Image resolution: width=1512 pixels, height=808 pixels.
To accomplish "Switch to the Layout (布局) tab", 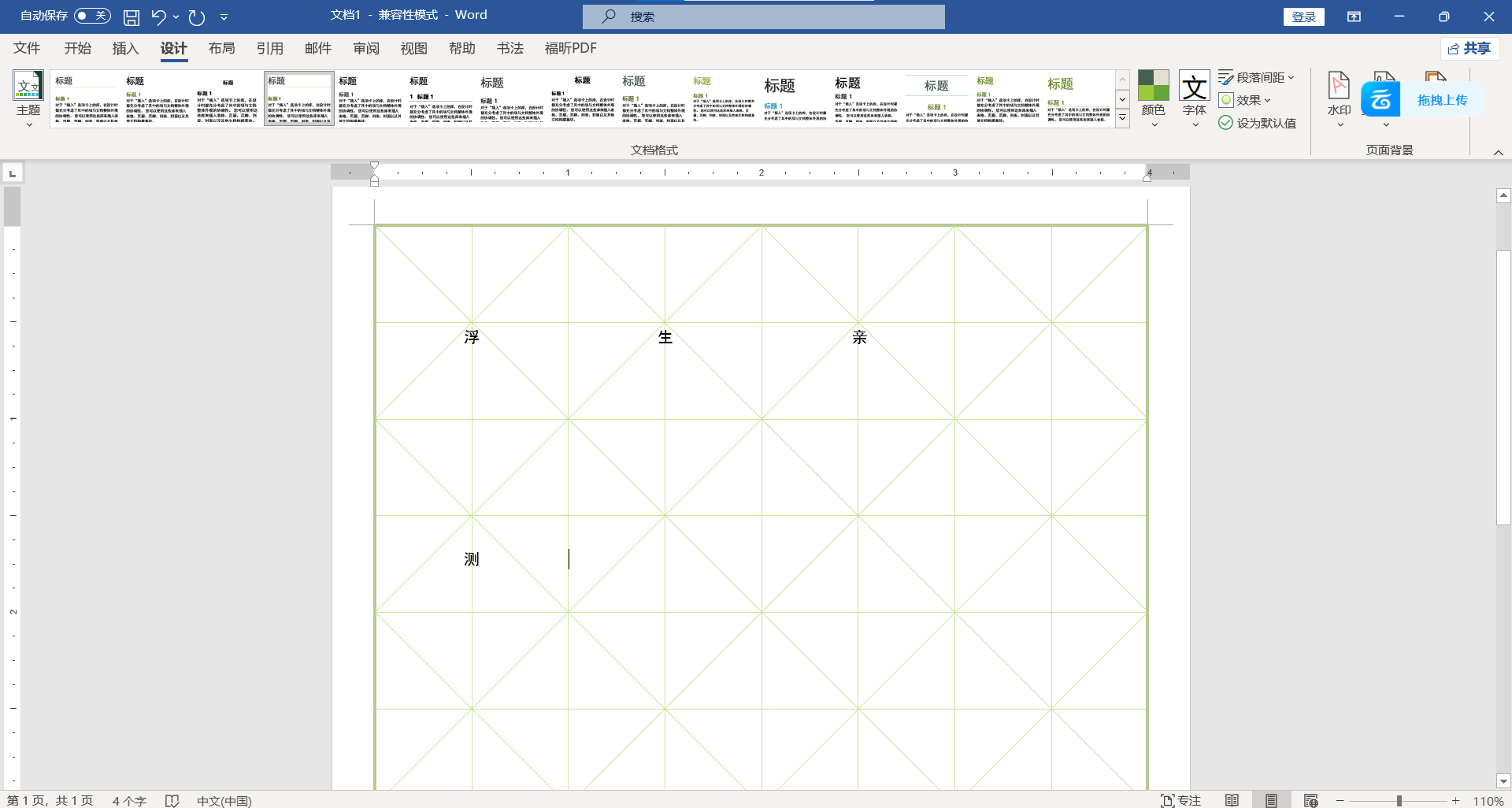I will tap(221, 48).
